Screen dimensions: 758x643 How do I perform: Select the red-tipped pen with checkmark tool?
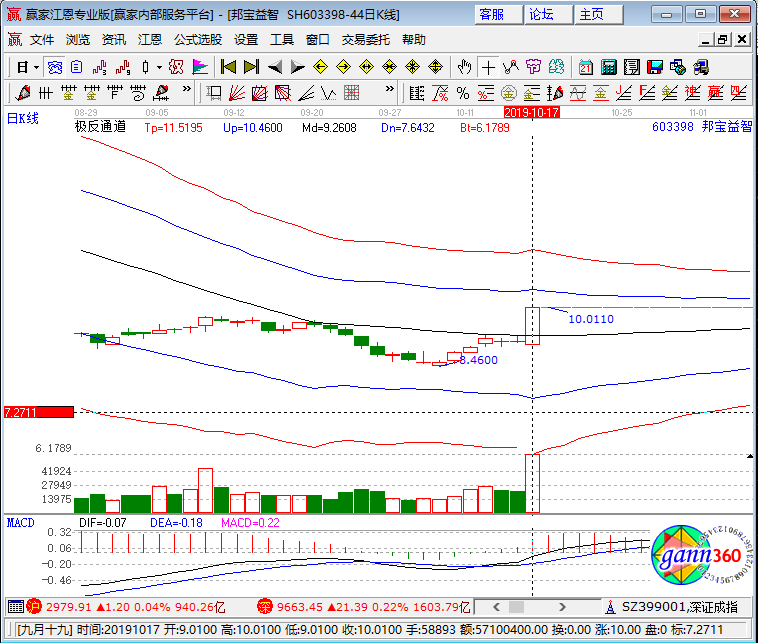tap(23, 93)
